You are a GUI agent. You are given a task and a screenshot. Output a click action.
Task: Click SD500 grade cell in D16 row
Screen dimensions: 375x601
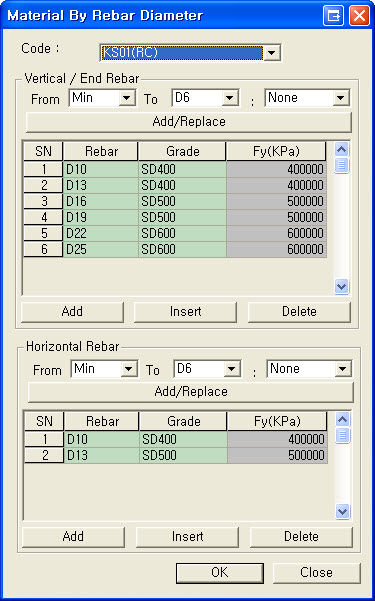point(182,201)
